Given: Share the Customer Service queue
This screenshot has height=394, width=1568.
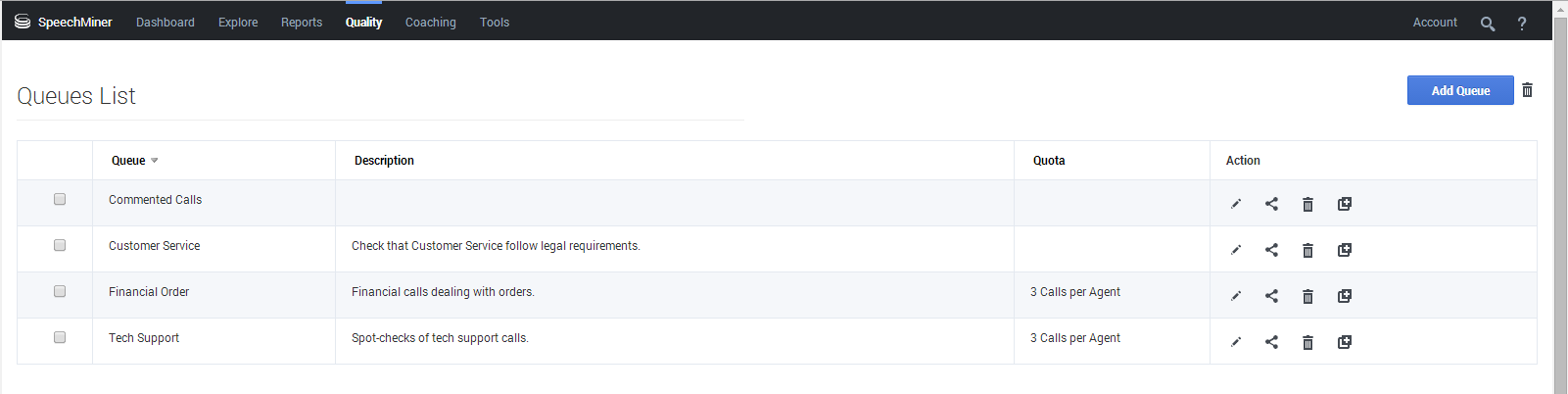Looking at the screenshot, I should pos(1271,250).
